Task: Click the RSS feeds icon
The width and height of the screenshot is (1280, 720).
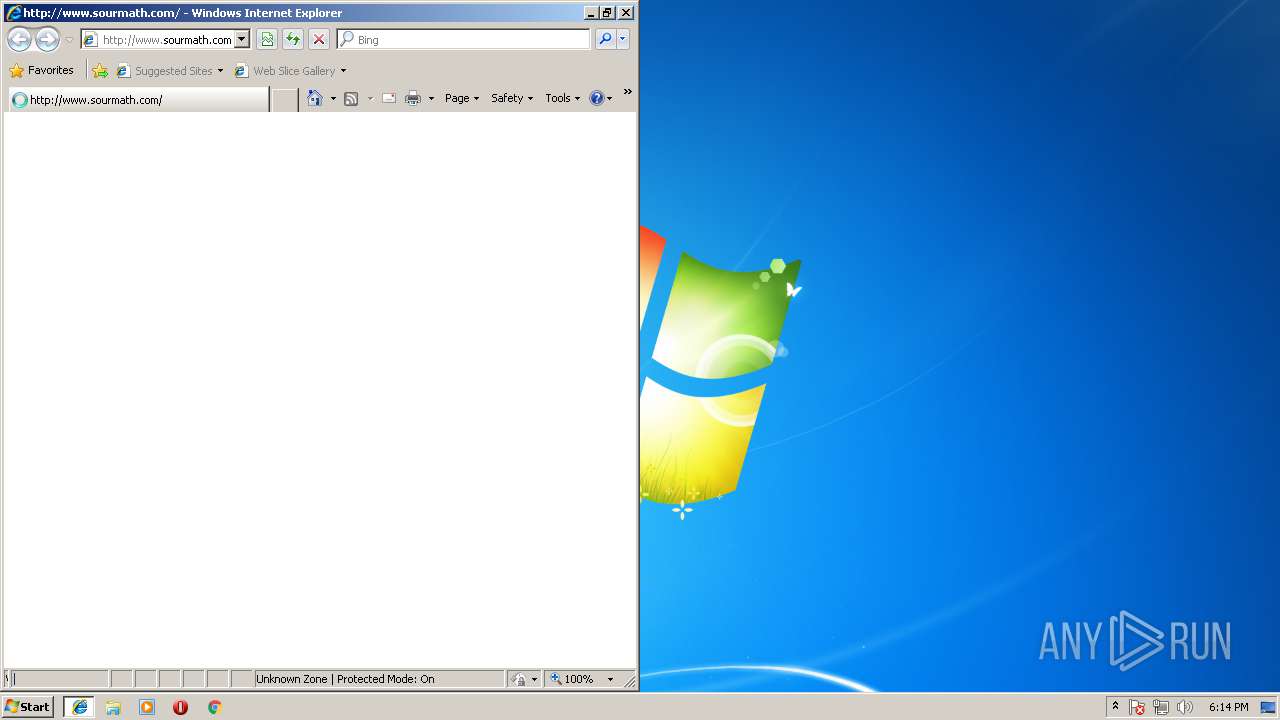Action: (x=351, y=98)
